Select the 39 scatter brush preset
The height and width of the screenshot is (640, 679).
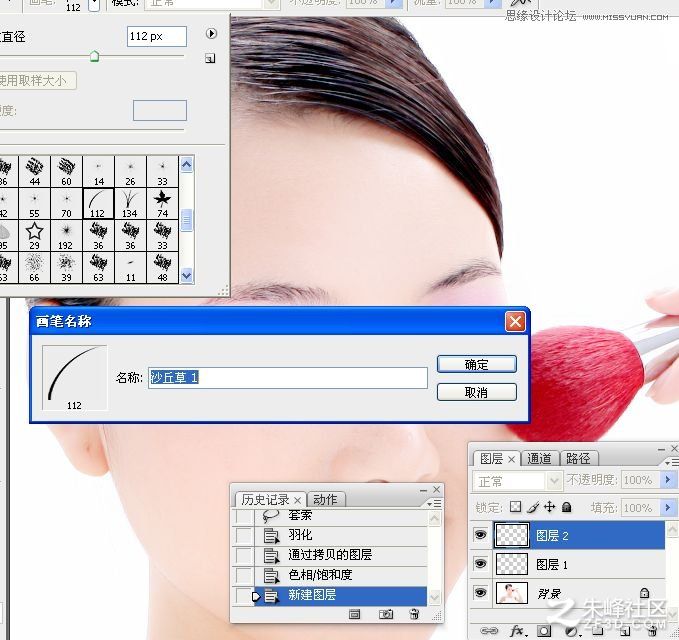(x=66, y=268)
